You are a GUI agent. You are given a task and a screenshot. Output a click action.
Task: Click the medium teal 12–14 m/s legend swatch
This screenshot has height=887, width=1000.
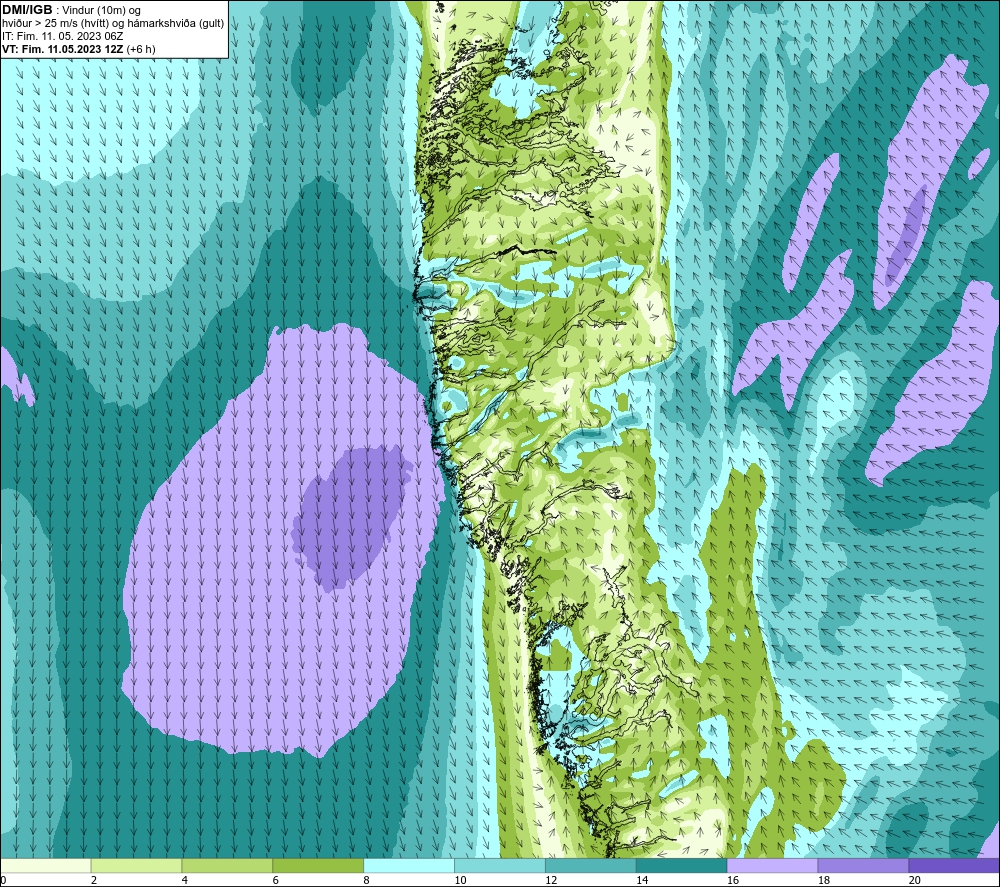pyautogui.click(x=591, y=865)
